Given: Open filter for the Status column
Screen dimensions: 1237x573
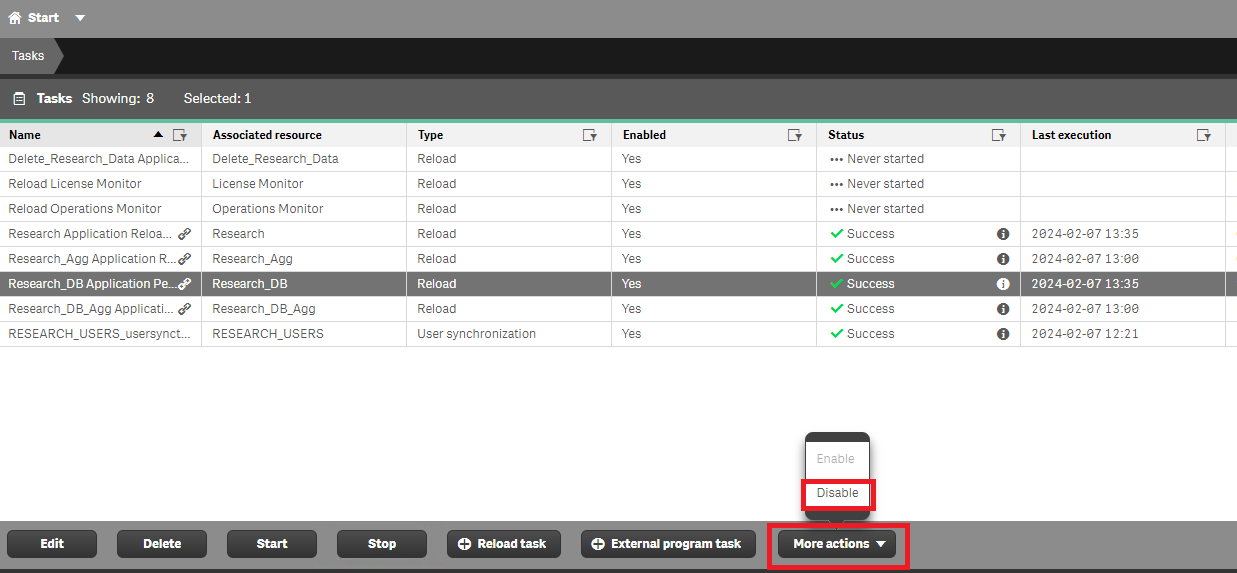Looking at the screenshot, I should click(999, 135).
